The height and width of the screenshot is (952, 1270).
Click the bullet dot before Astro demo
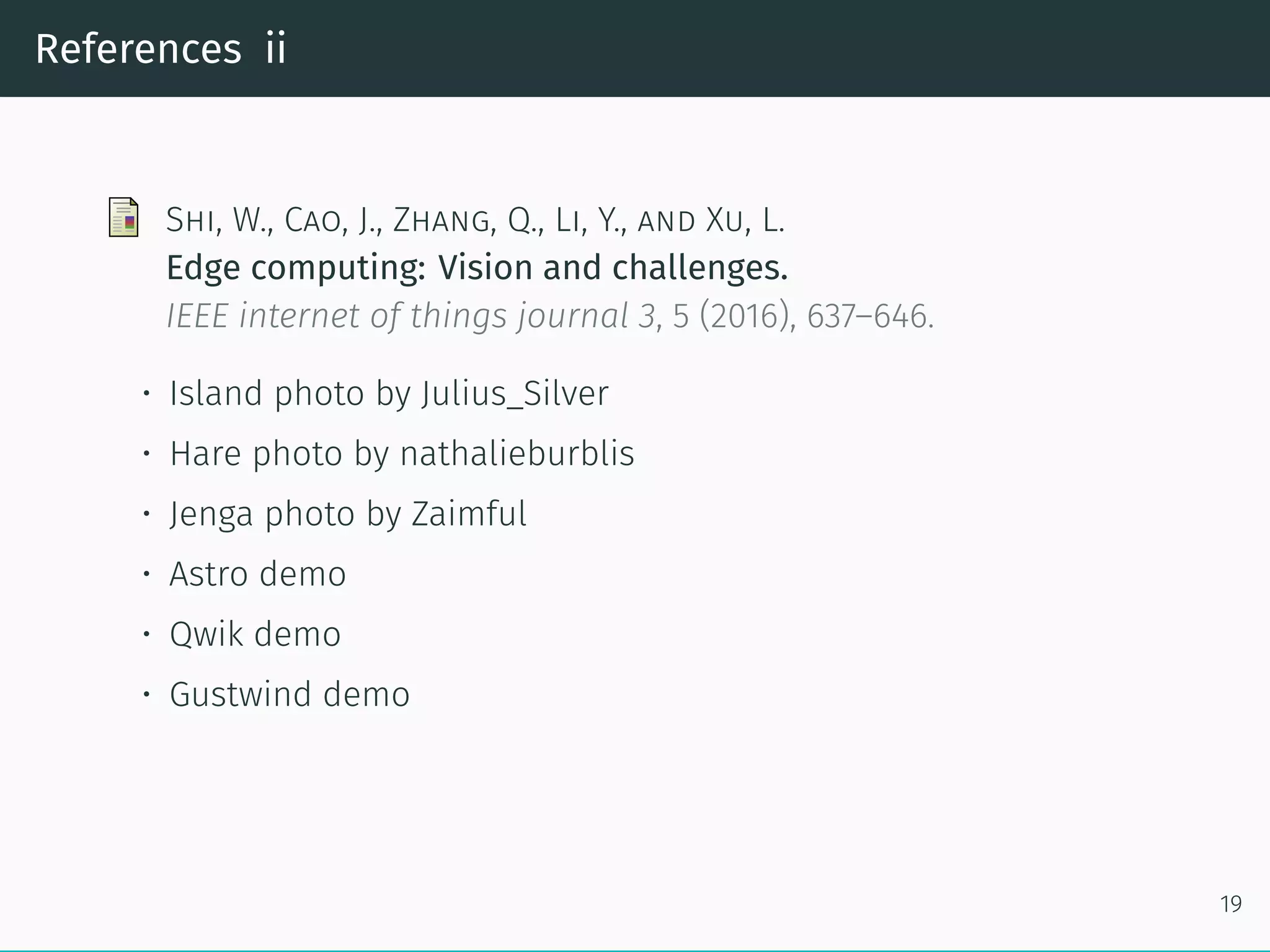tap(146, 574)
